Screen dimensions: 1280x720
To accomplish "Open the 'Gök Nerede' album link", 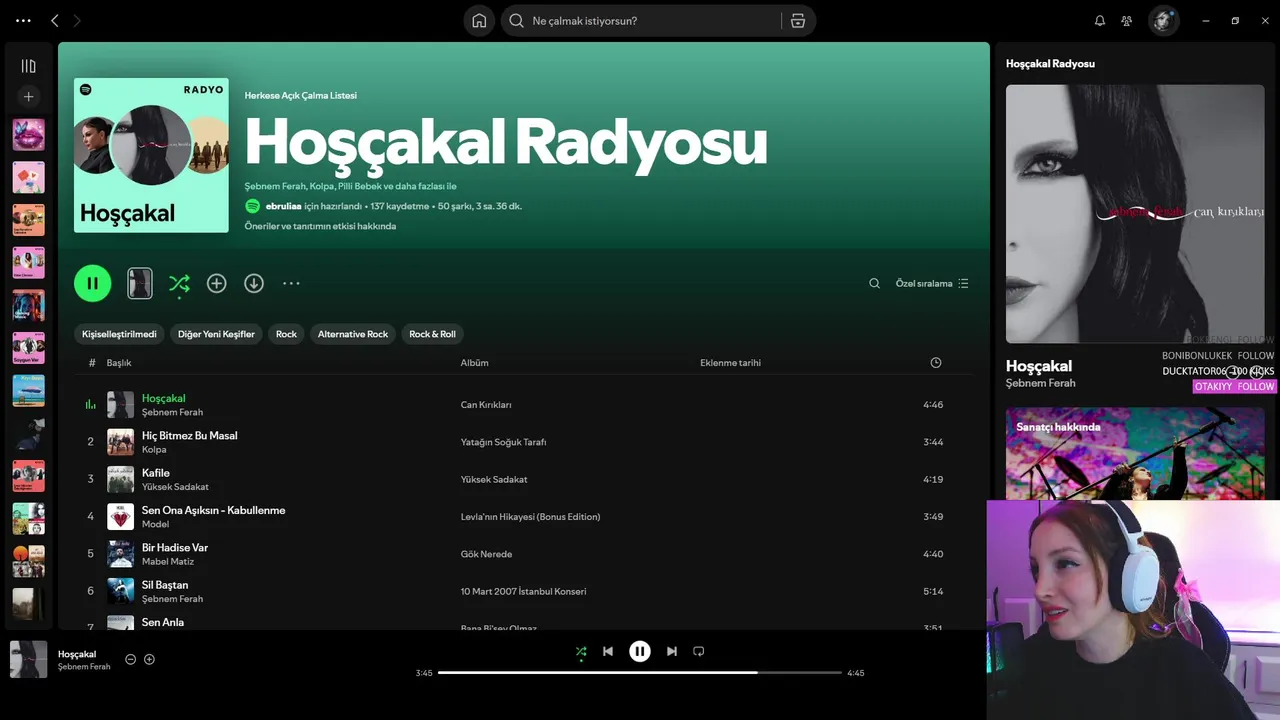I will 486,554.
